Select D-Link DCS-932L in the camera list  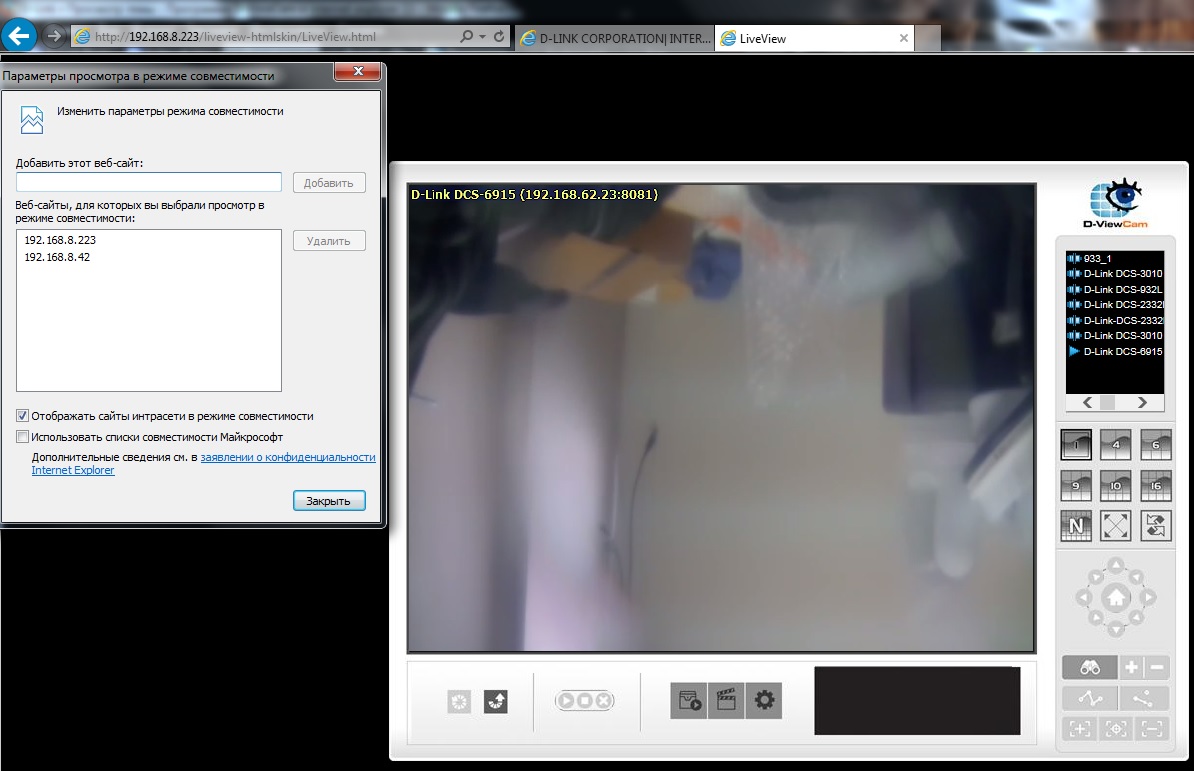click(1115, 289)
